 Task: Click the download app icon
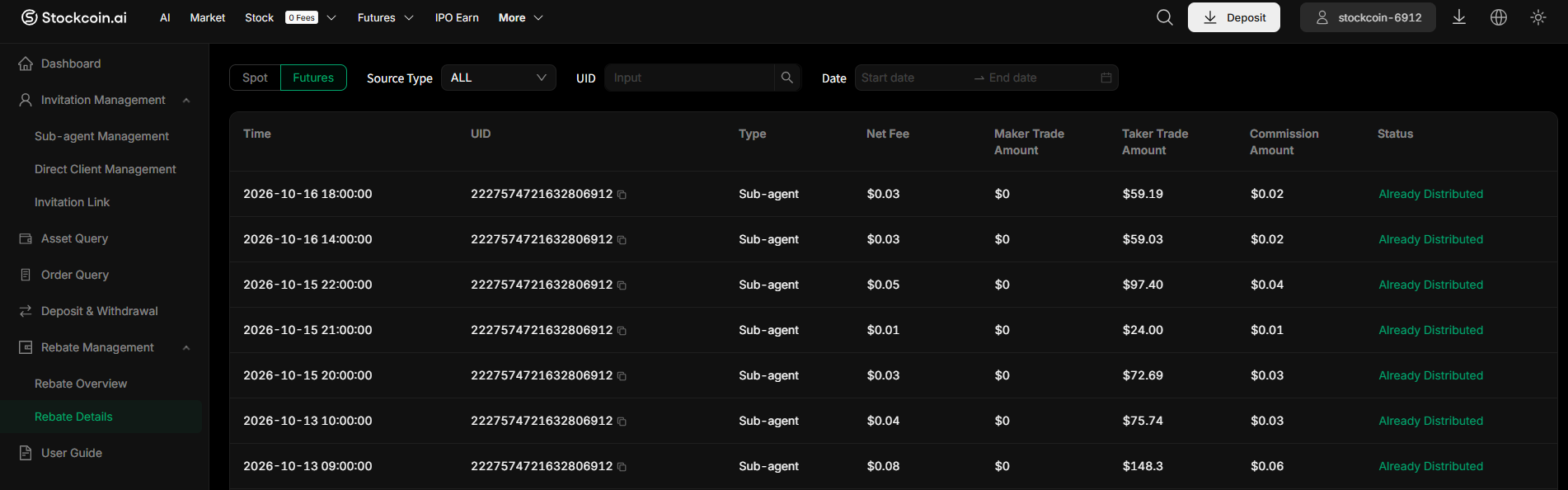pos(1458,17)
